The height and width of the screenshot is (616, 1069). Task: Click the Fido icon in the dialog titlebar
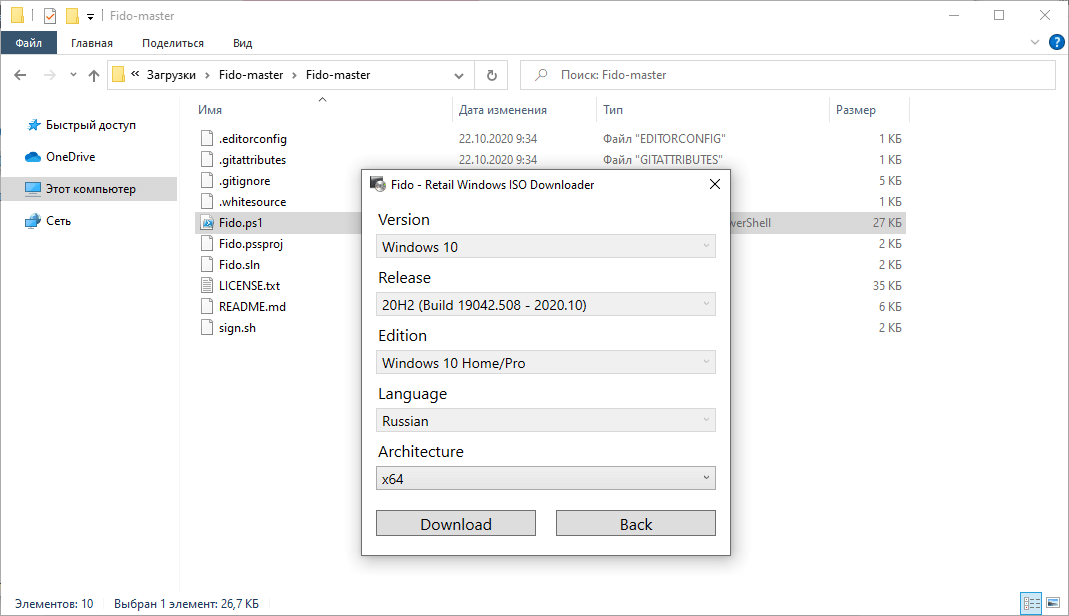(x=378, y=184)
